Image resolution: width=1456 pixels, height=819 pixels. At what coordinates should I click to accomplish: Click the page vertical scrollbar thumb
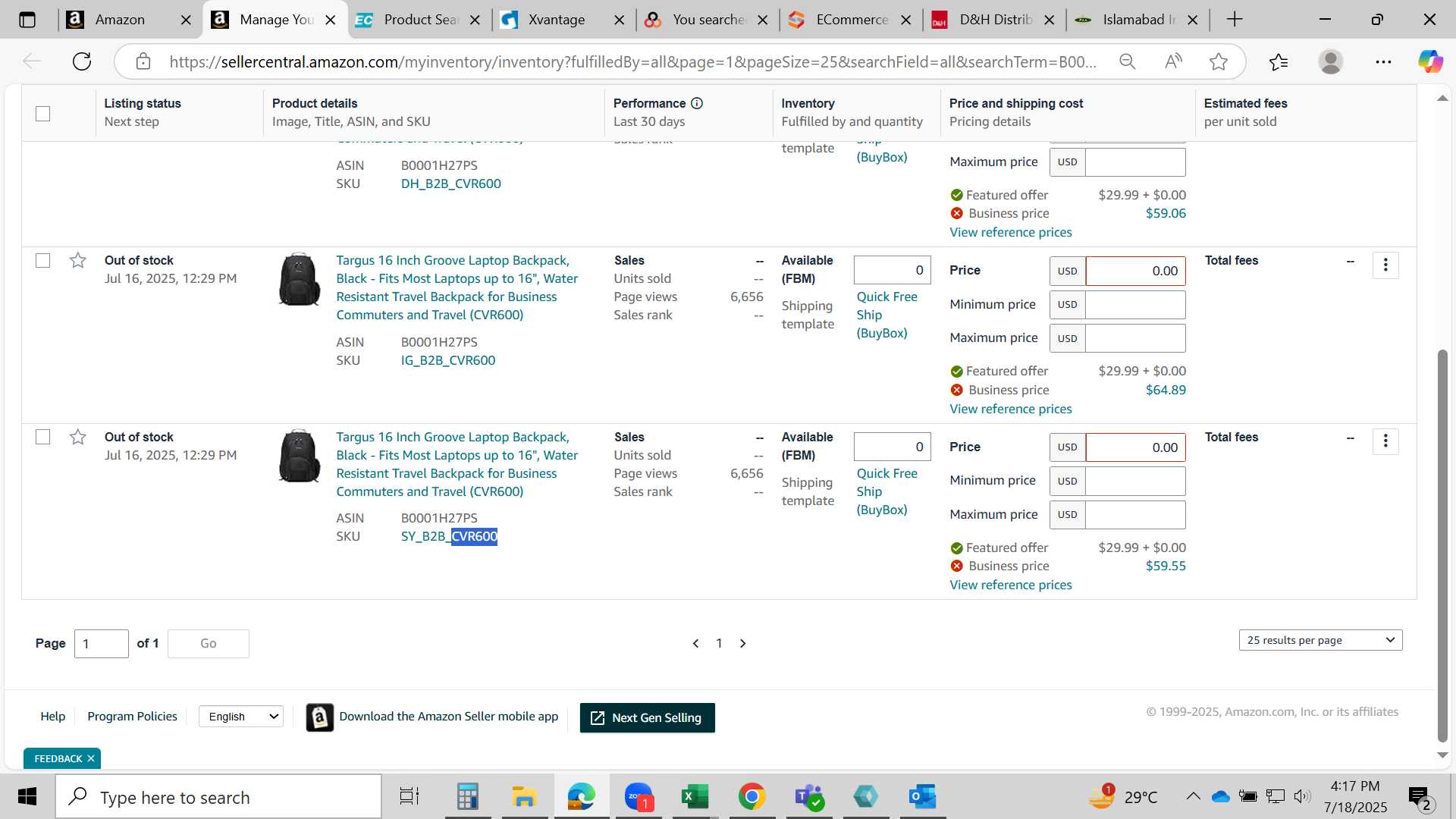coord(1442,546)
